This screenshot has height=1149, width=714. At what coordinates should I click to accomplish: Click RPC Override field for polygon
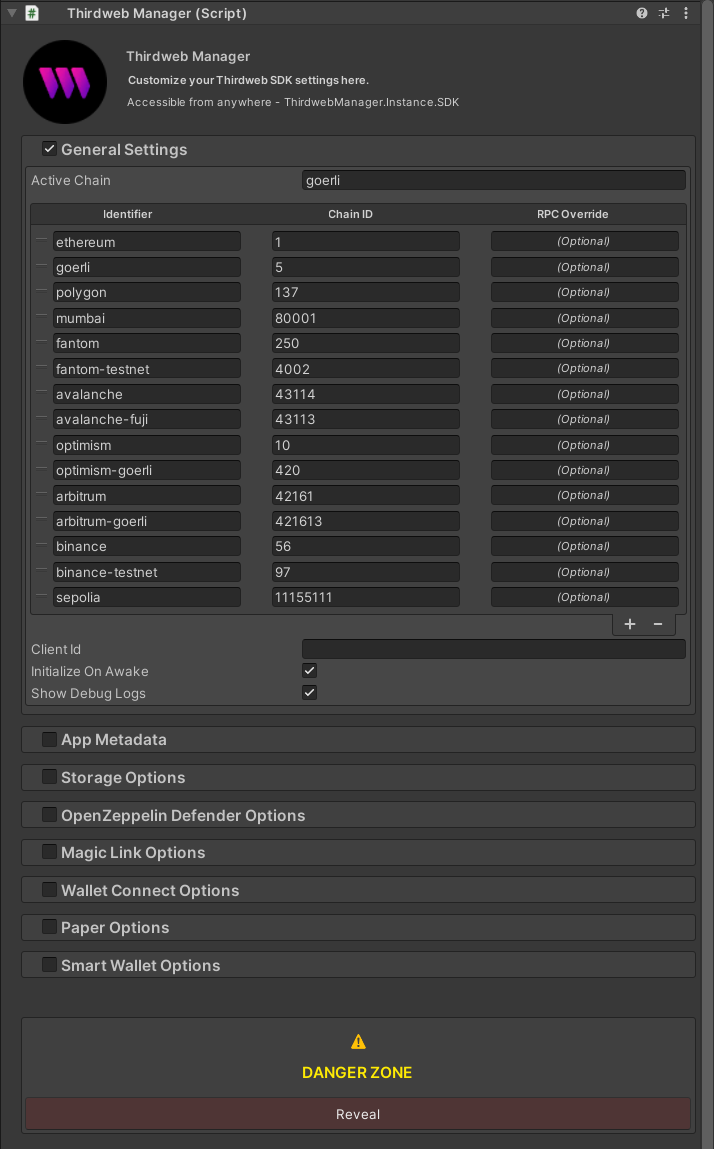click(x=584, y=292)
